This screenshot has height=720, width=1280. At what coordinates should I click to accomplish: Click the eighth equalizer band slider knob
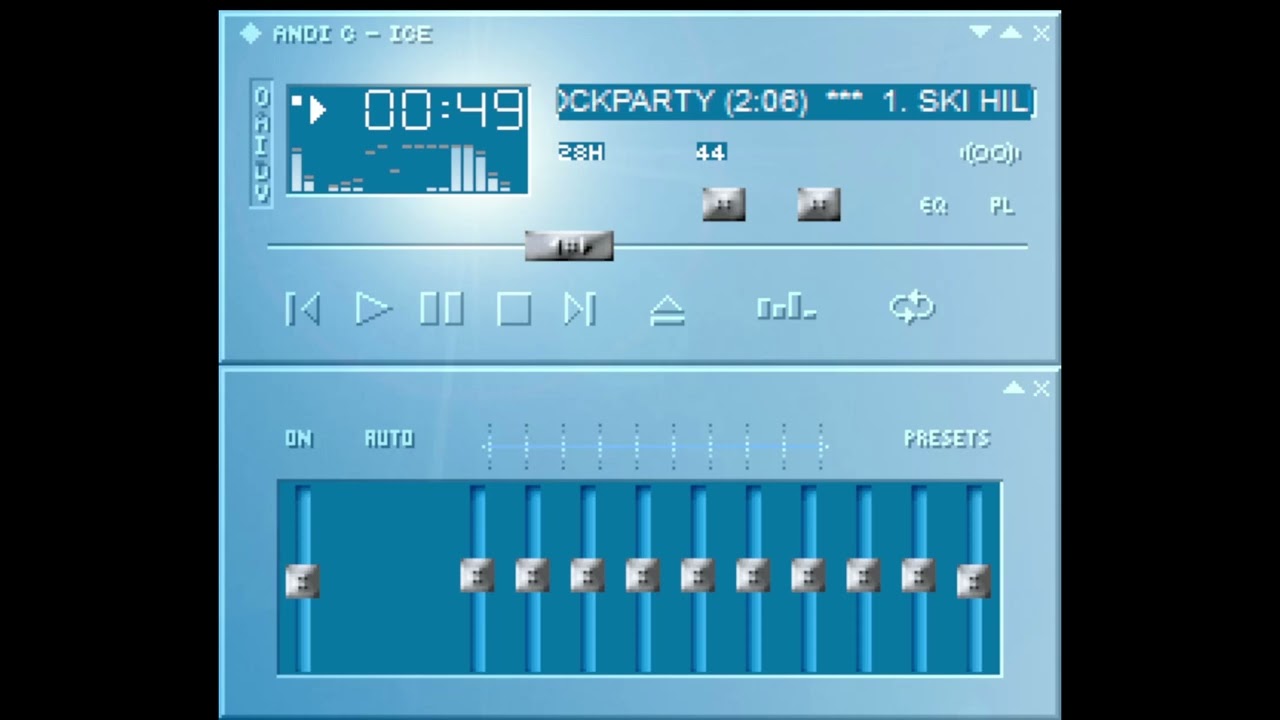tap(863, 575)
